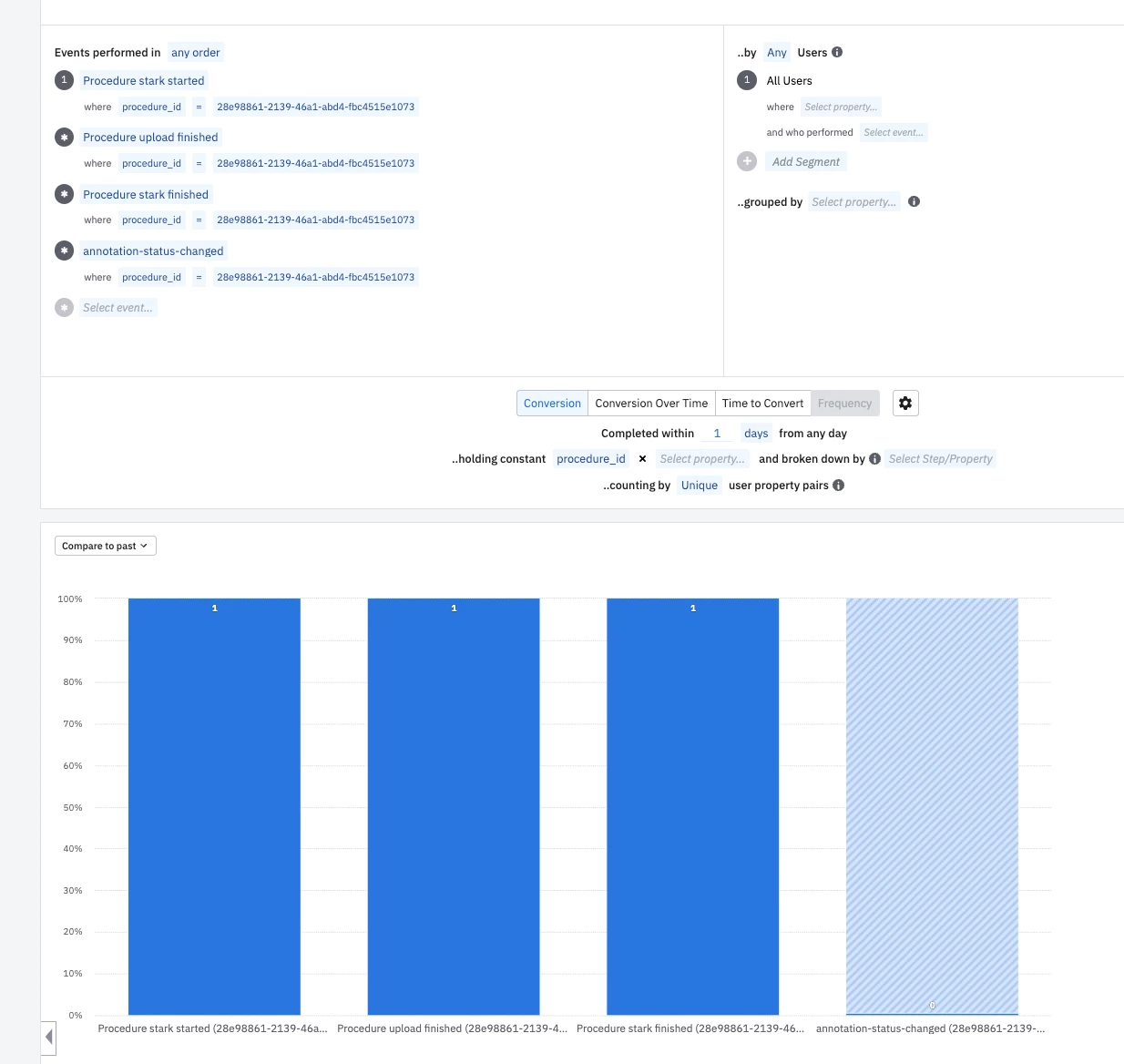Collapse the panel using the left arrow
The height and width of the screenshot is (1064, 1124).
pos(49,1037)
